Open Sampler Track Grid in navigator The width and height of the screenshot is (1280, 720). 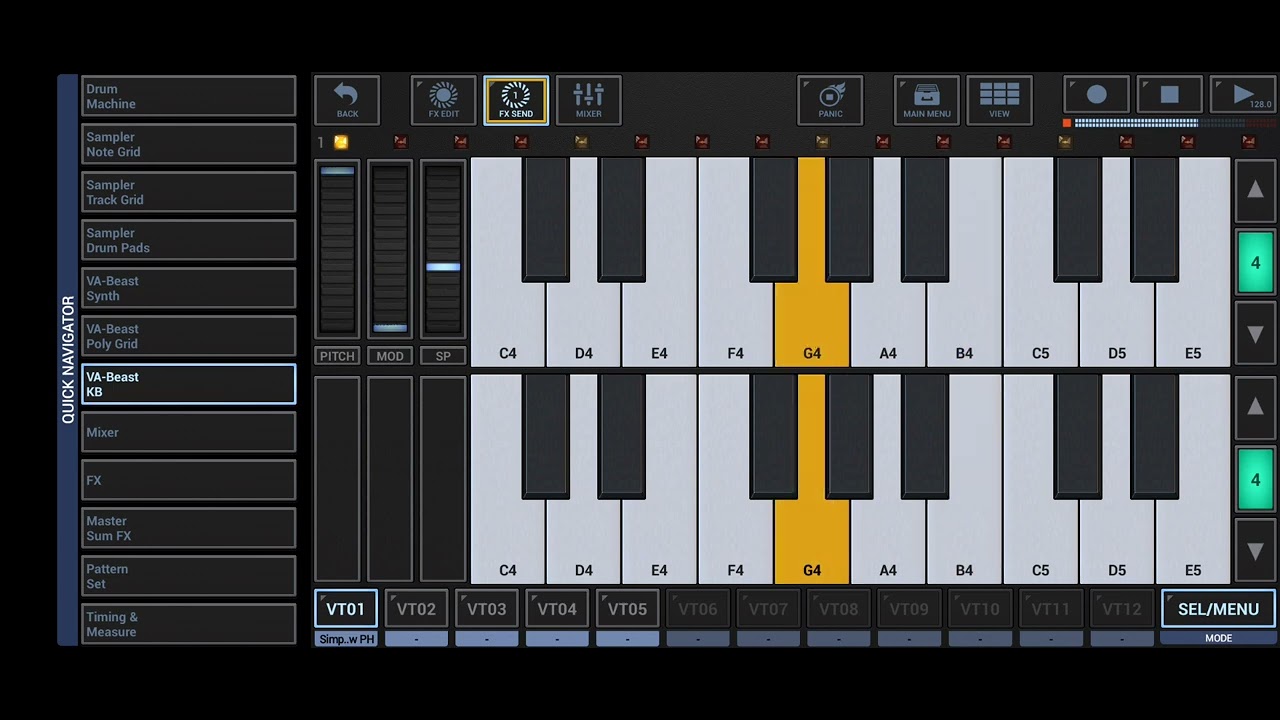(x=189, y=192)
